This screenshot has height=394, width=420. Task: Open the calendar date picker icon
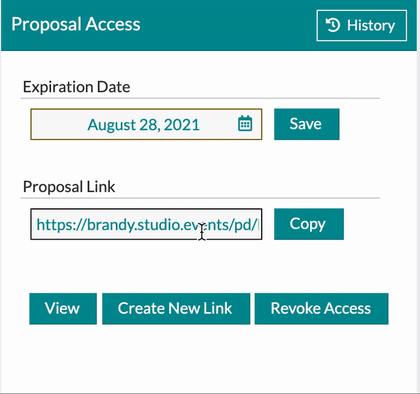coord(245,124)
